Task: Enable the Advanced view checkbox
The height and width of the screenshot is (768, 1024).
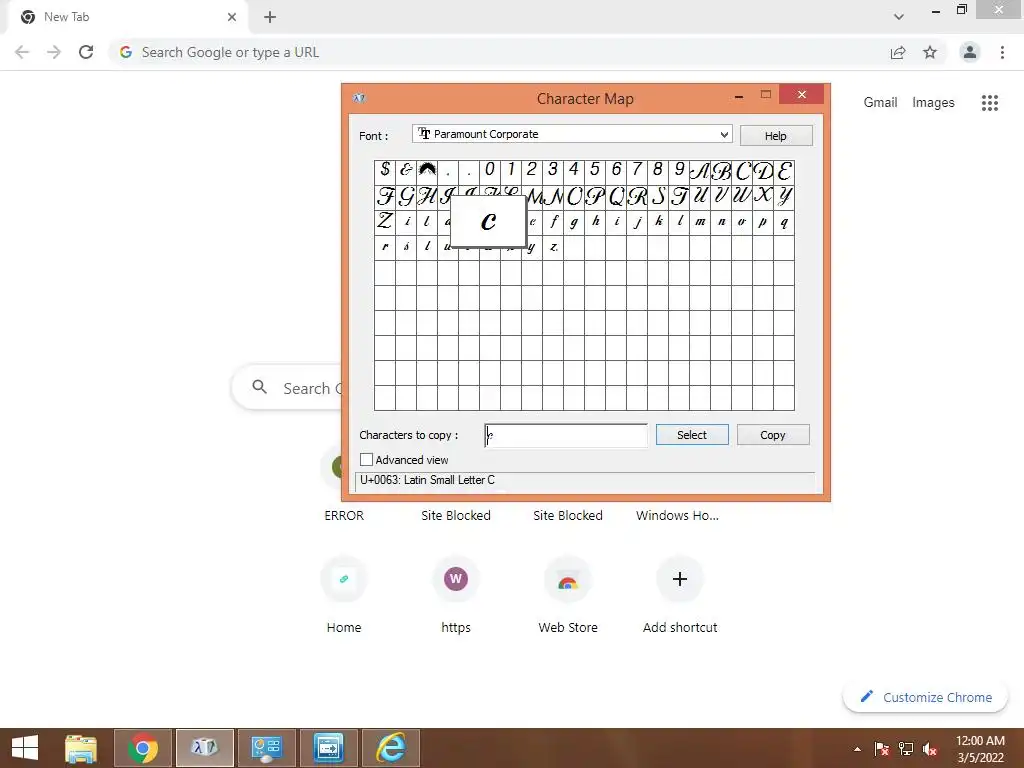Action: coord(366,460)
